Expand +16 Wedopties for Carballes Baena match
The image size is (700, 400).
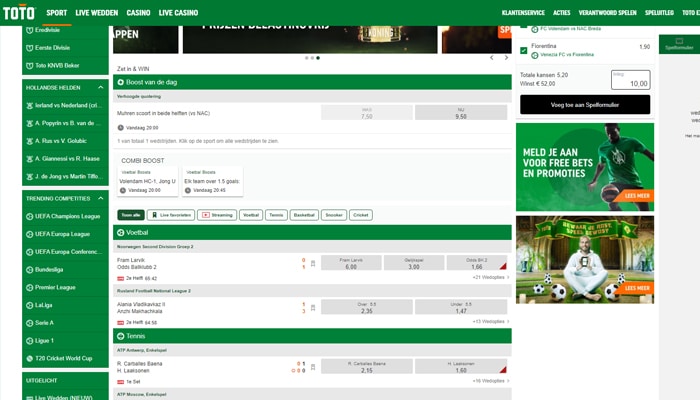click(491, 381)
